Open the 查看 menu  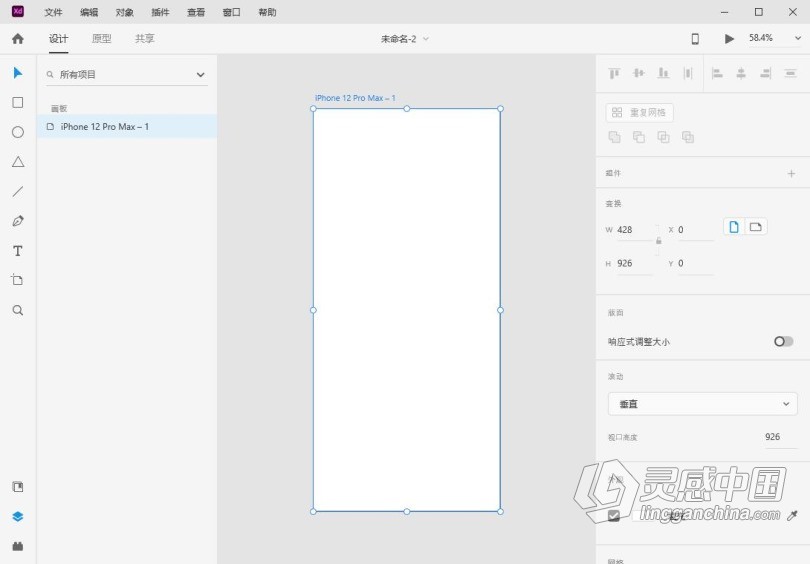pos(196,12)
